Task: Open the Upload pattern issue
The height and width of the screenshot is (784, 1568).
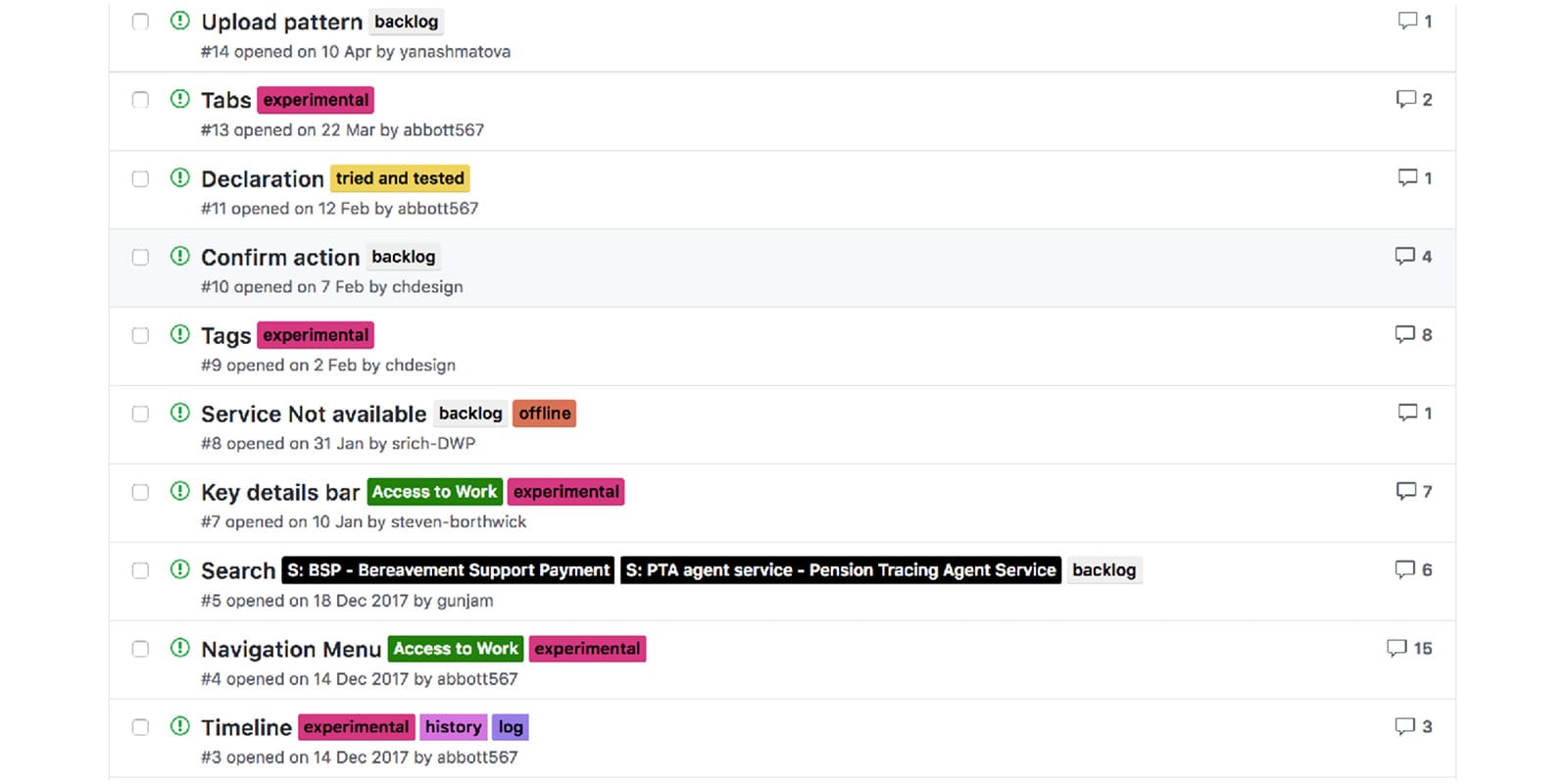Action: point(281,22)
